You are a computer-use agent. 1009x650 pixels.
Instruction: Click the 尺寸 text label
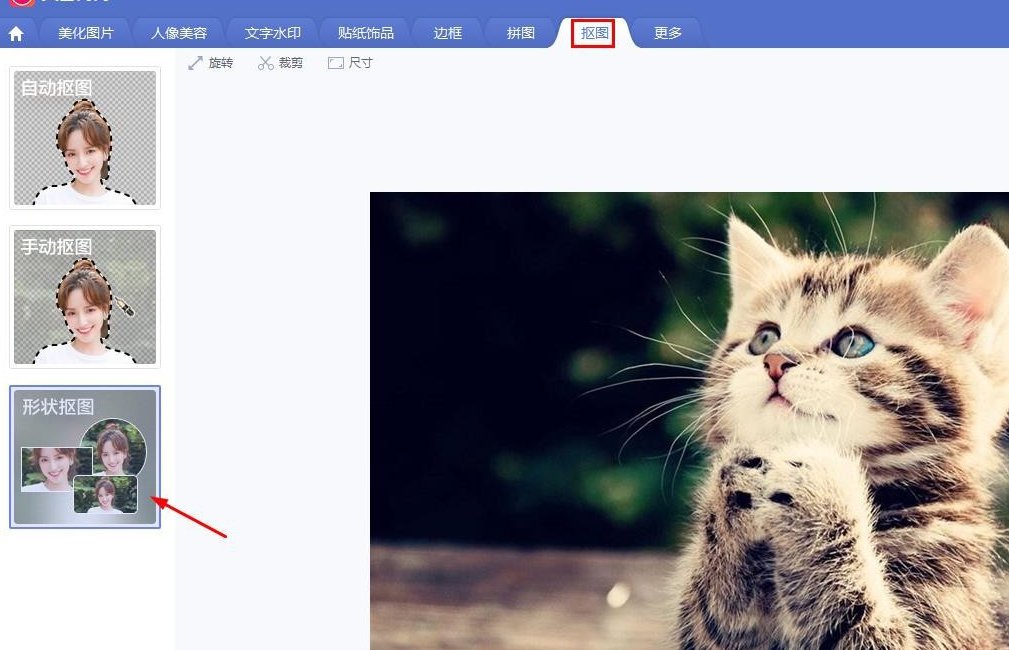tap(359, 62)
